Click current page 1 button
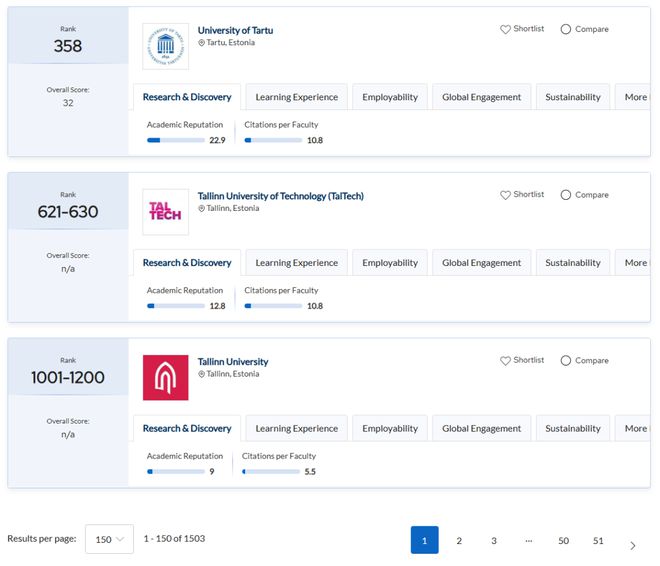 (x=424, y=540)
